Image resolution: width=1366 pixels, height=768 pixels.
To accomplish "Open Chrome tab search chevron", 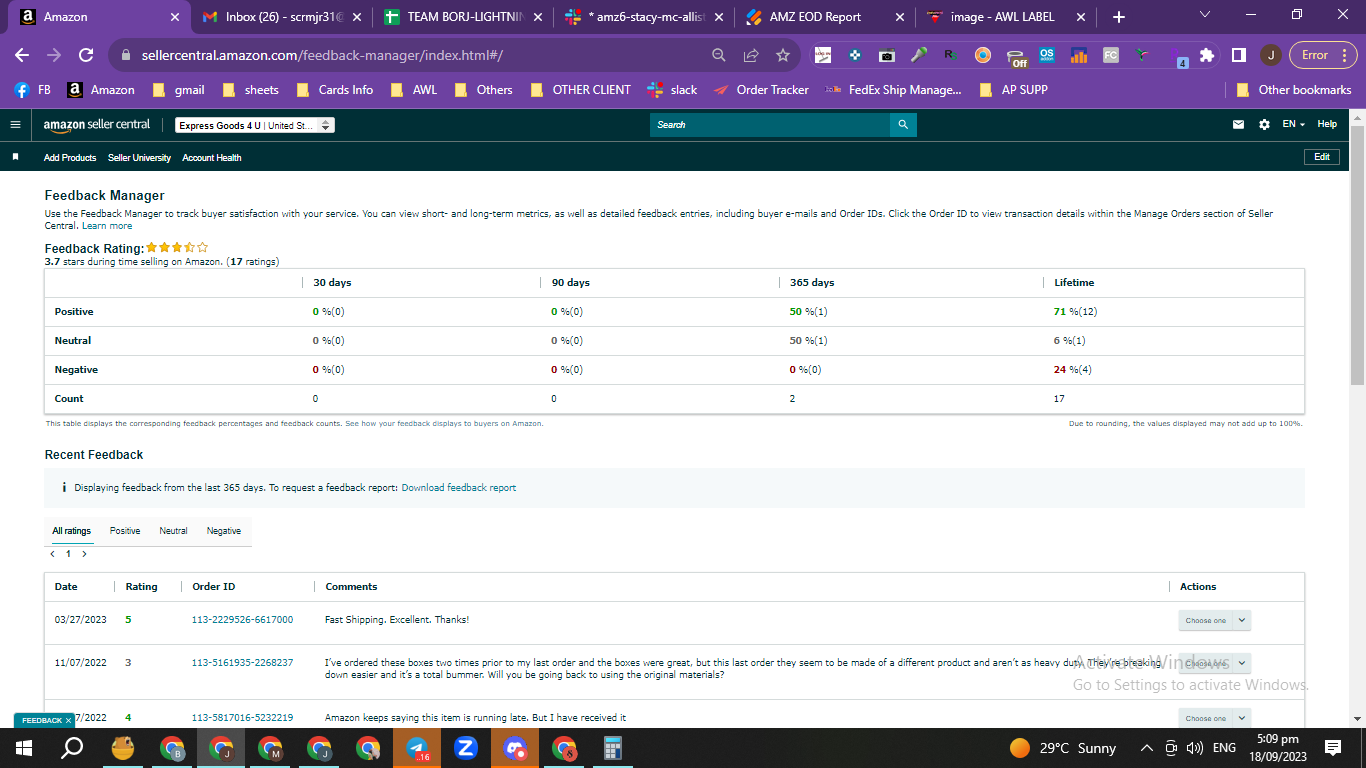I will point(1204,15).
